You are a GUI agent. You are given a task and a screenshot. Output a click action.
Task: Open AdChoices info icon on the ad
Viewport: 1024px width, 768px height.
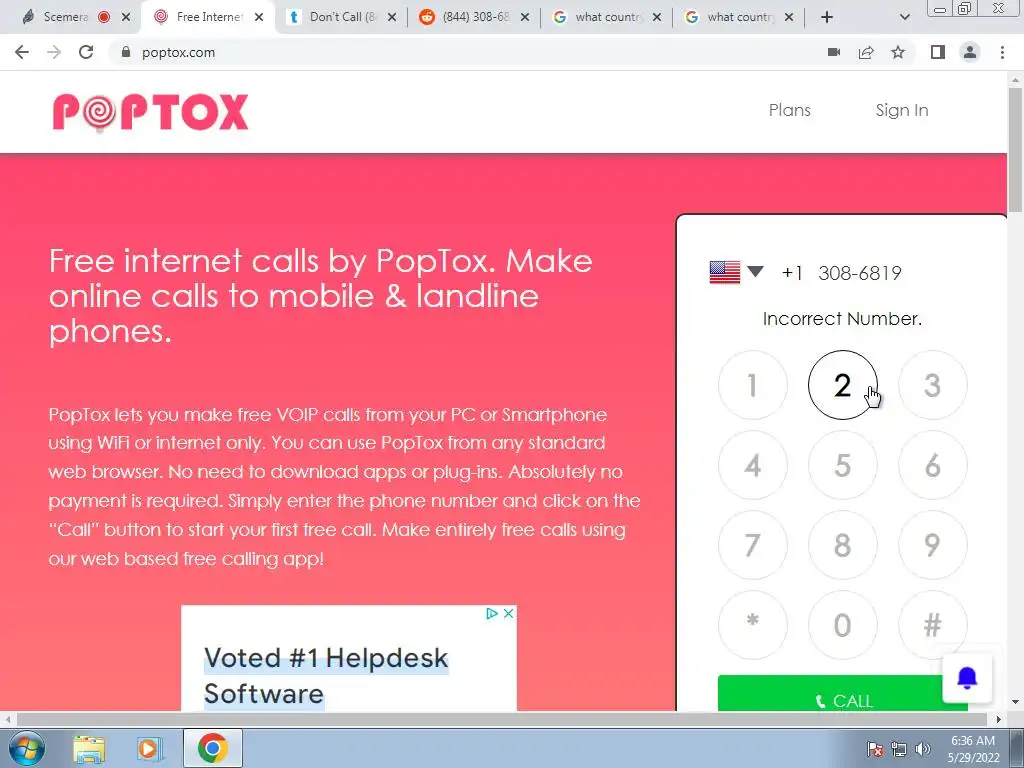(492, 613)
